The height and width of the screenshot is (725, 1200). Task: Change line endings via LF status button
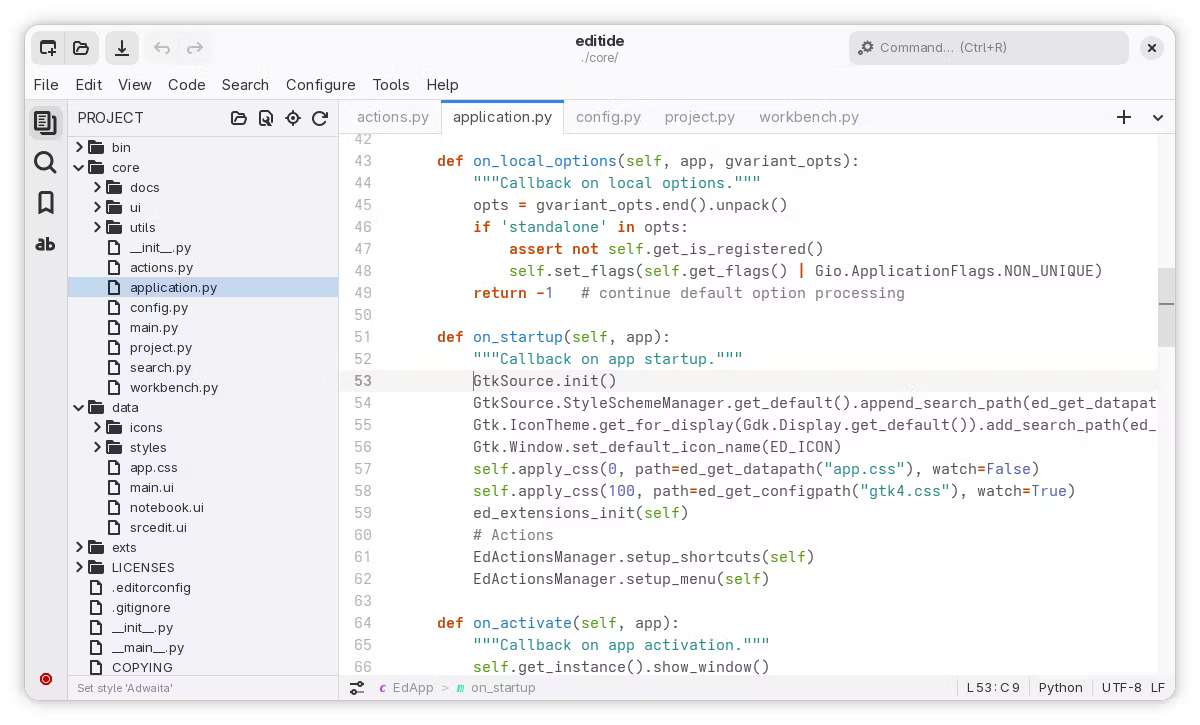[1158, 688]
